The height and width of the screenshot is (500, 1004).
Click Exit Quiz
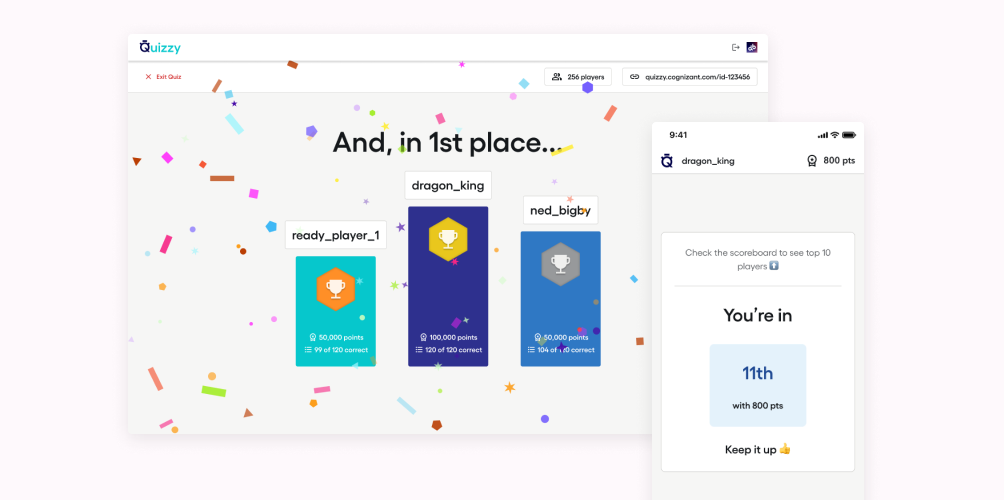(x=169, y=77)
